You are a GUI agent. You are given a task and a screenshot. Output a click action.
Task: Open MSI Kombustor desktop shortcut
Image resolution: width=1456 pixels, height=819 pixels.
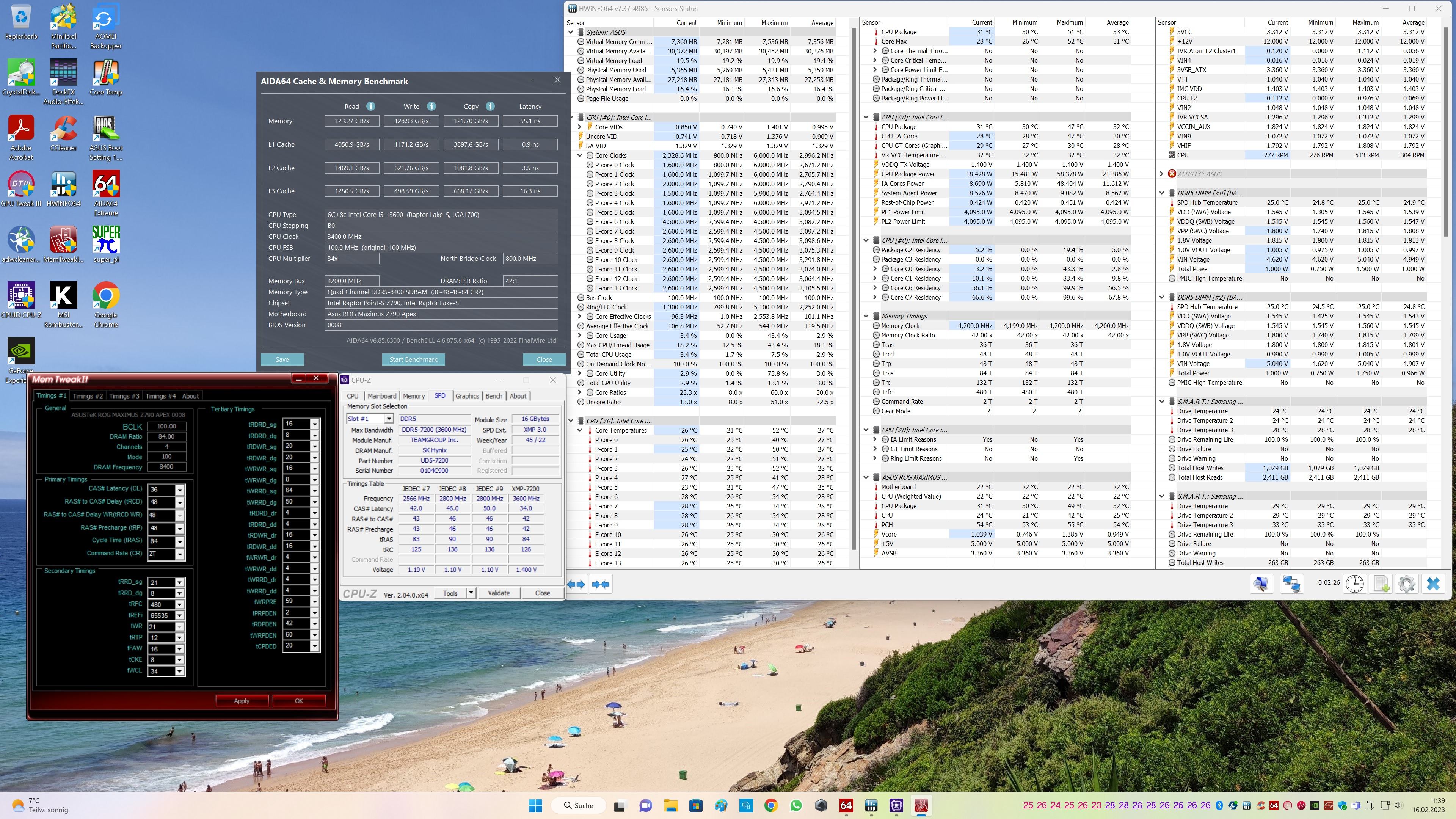tap(63, 304)
